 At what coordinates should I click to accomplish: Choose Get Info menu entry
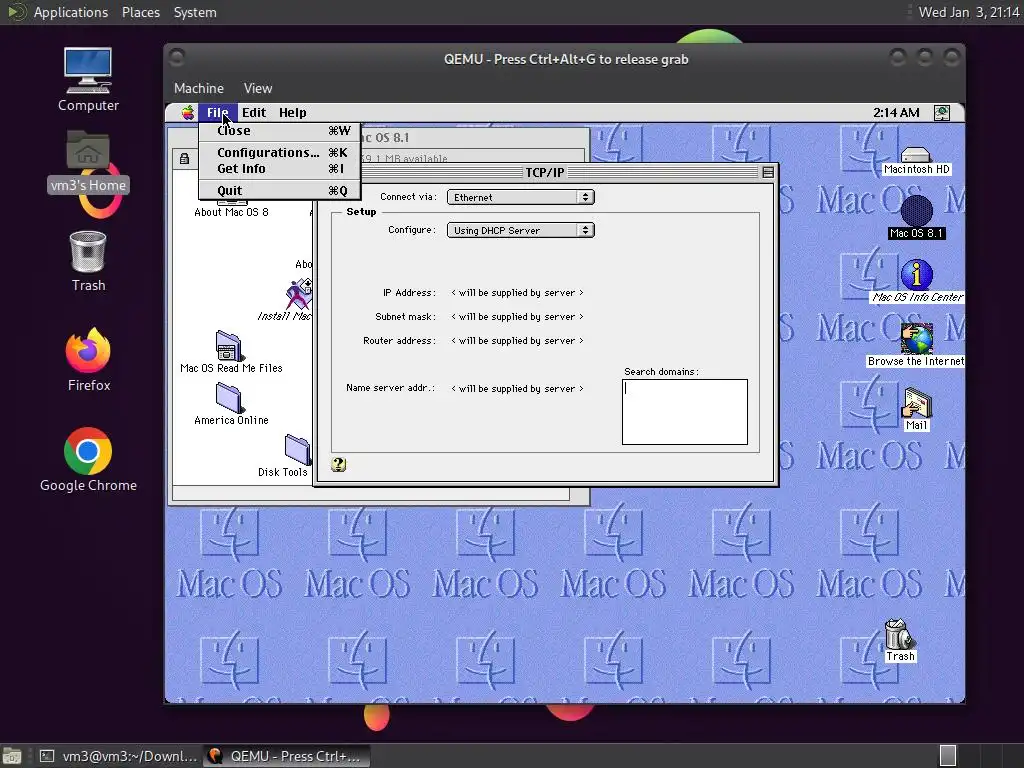(279, 168)
